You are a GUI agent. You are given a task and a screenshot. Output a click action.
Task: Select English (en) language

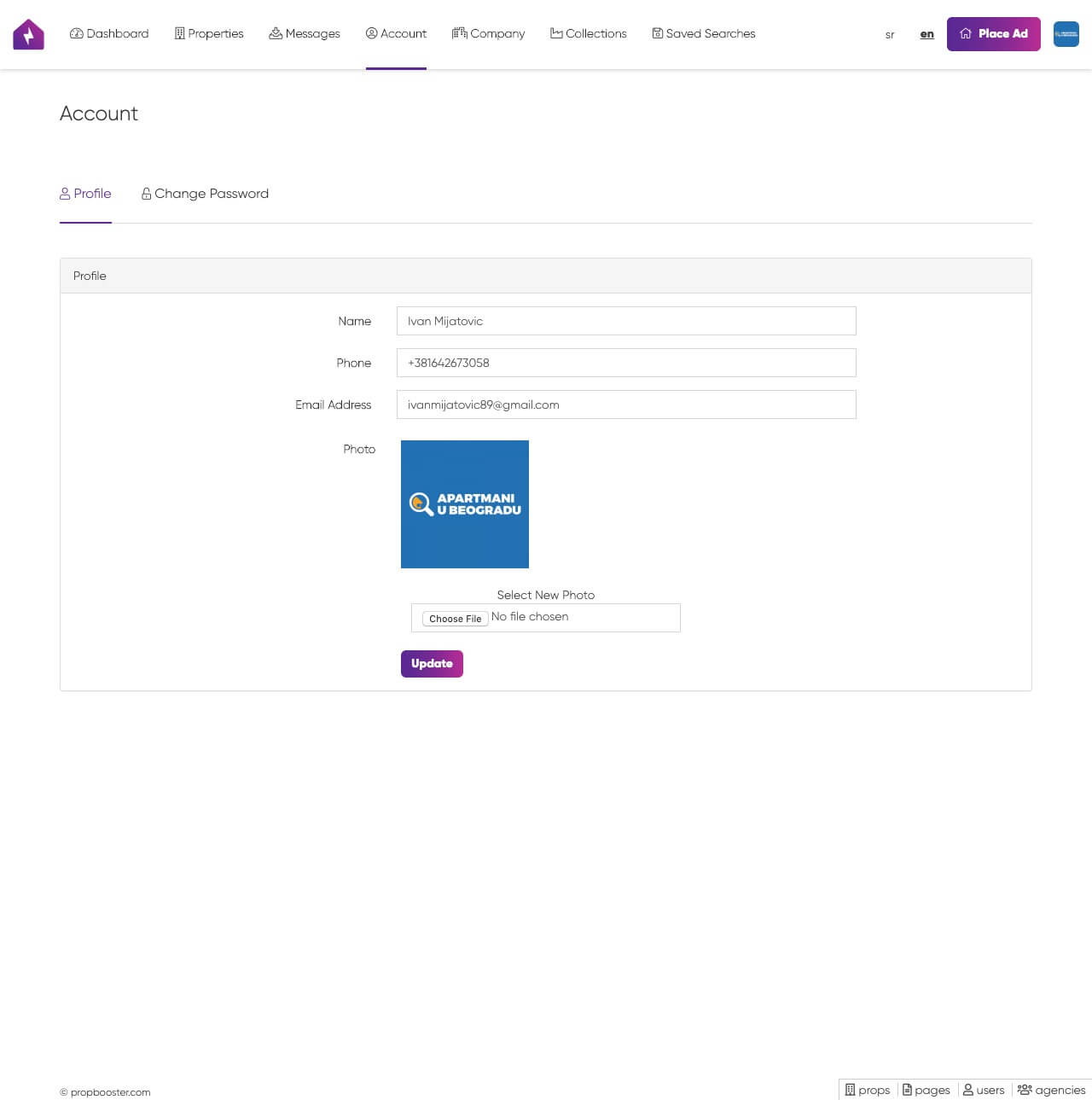[926, 34]
